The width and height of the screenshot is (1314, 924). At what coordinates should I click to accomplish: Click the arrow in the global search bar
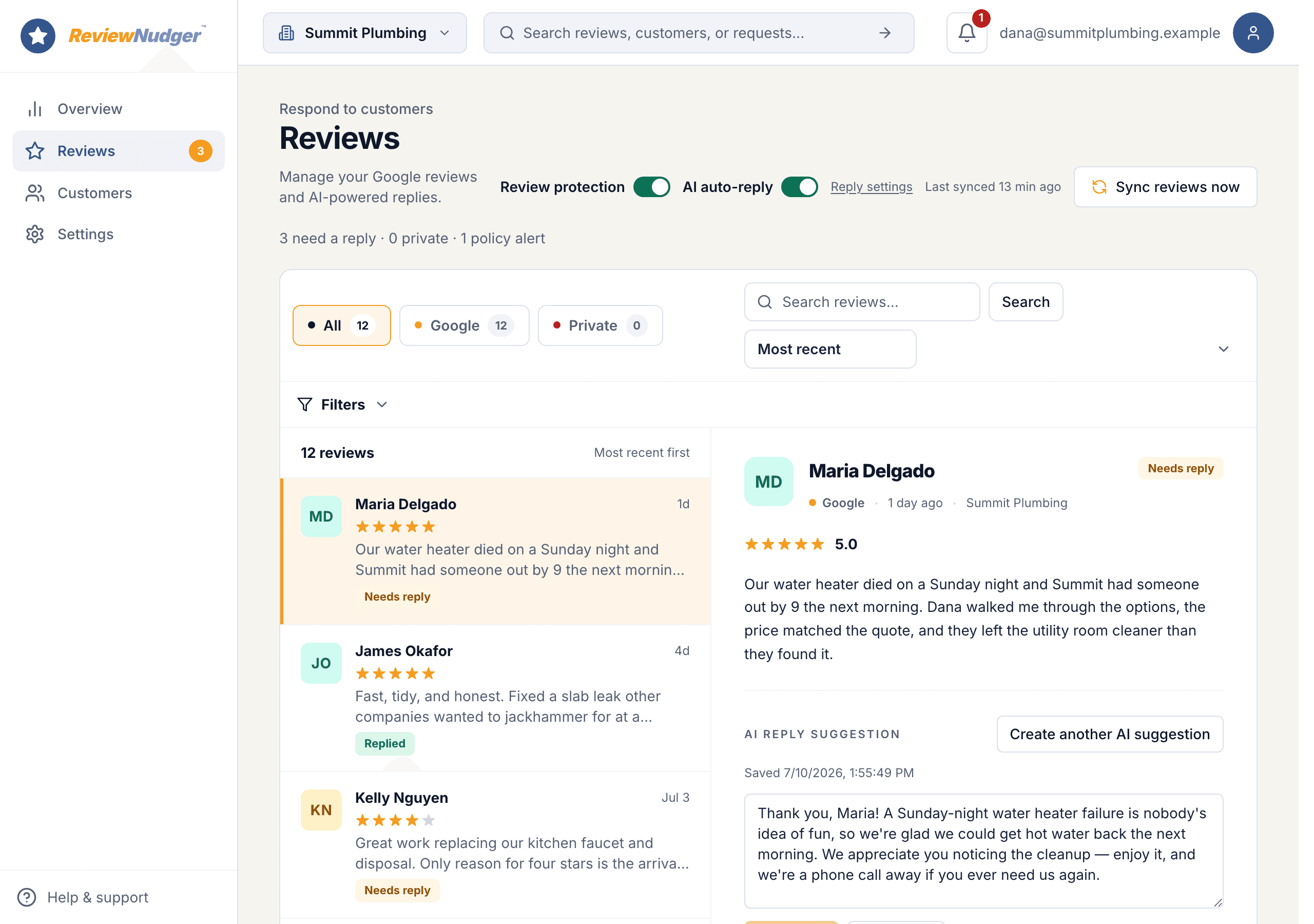coord(895,33)
